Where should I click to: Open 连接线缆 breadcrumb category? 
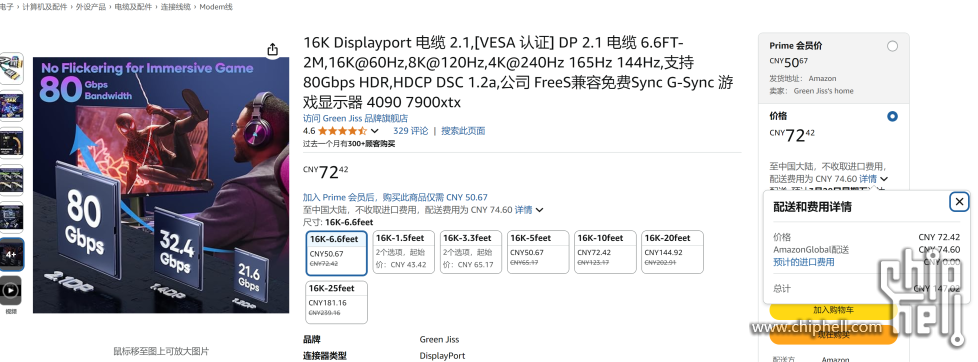tap(177, 7)
